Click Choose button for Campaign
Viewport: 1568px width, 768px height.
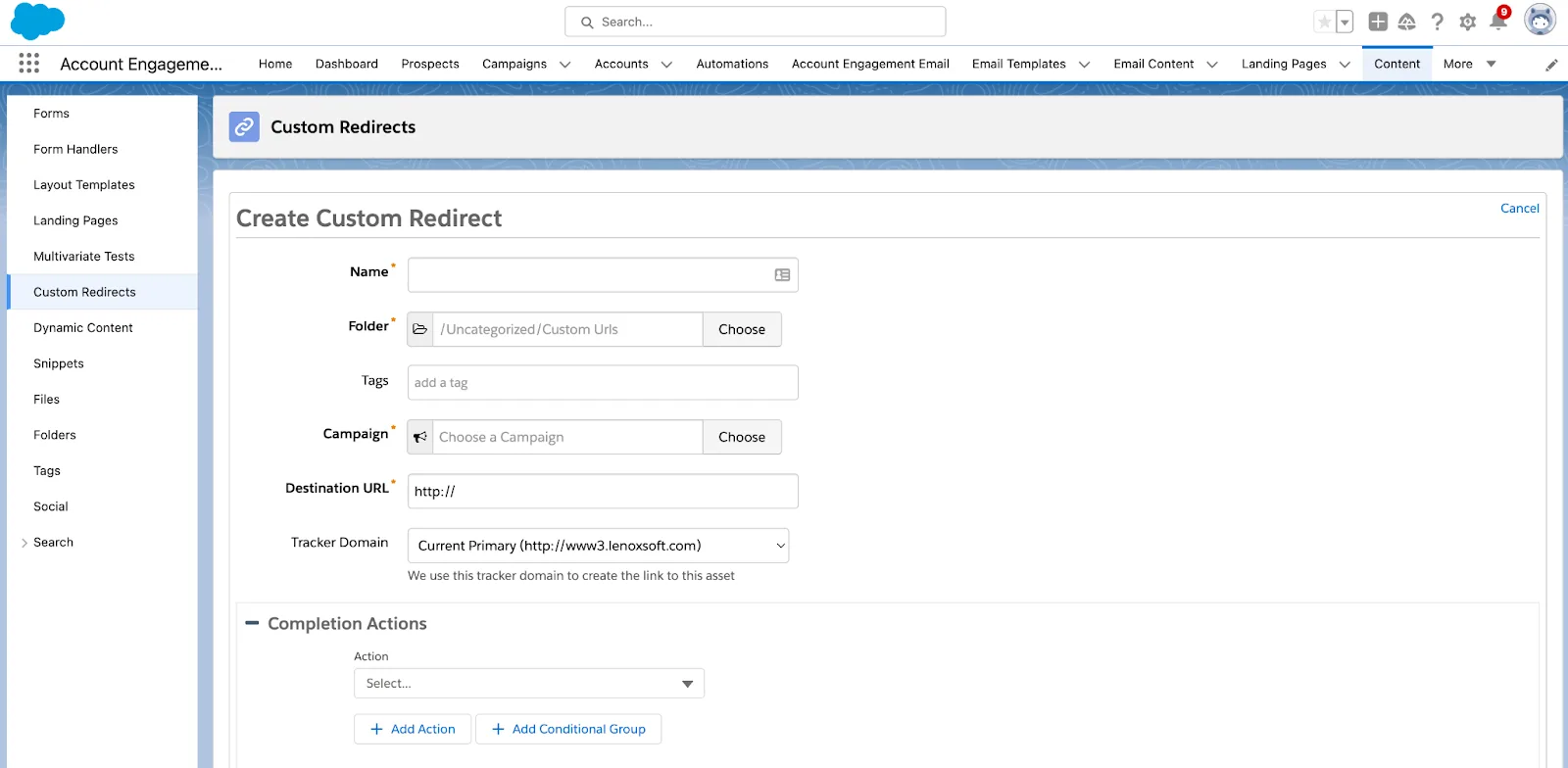(742, 437)
